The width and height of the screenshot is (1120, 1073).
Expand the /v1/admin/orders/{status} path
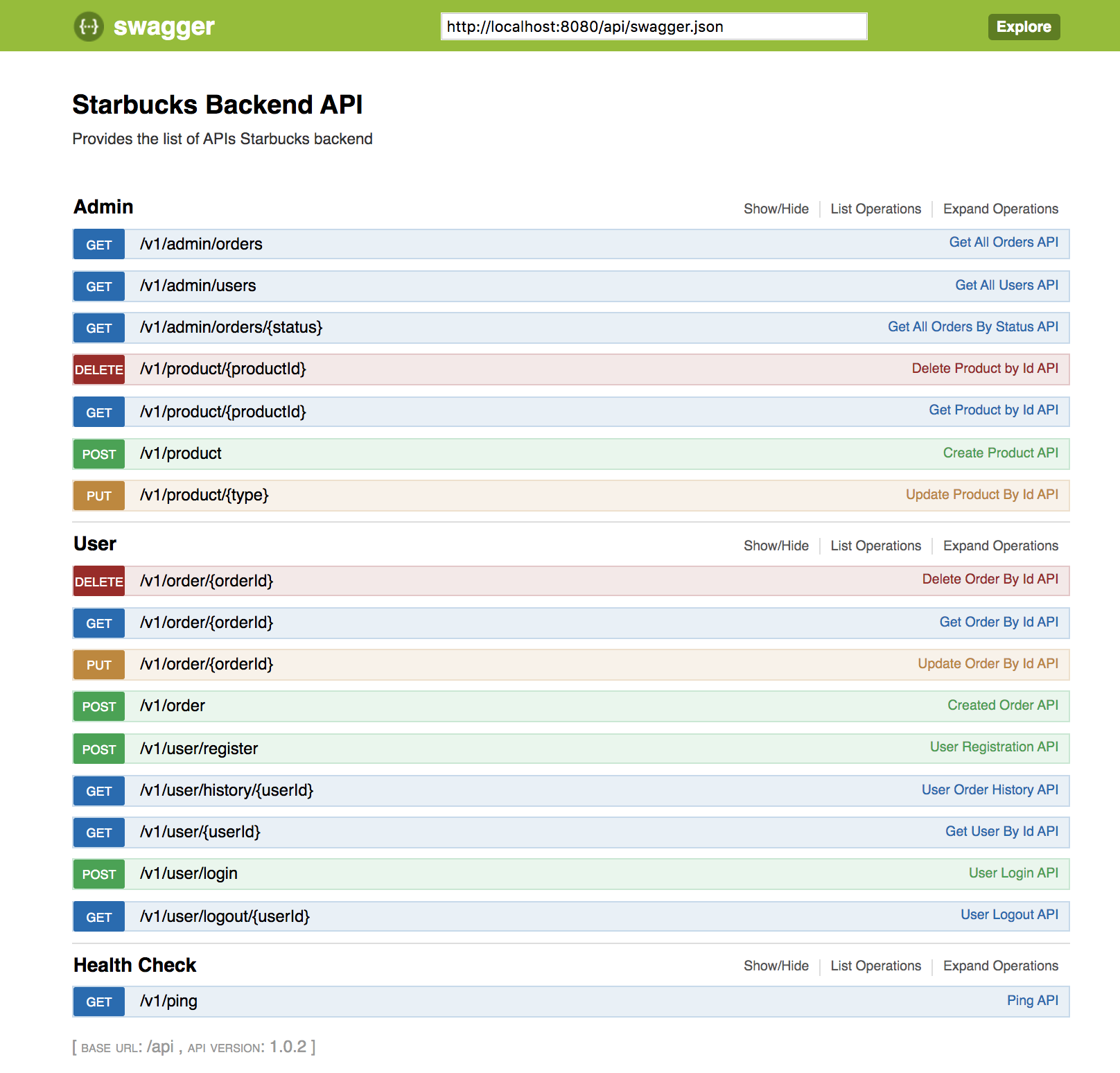231,327
